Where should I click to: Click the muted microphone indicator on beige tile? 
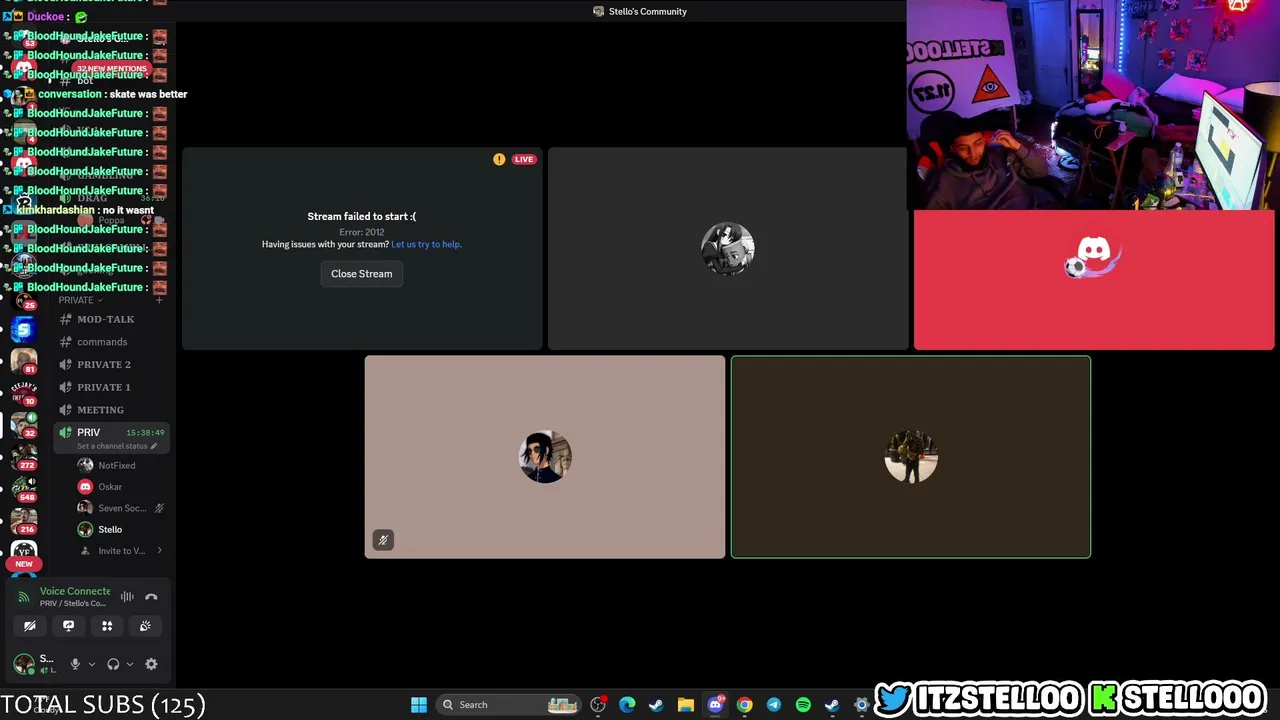tap(383, 540)
